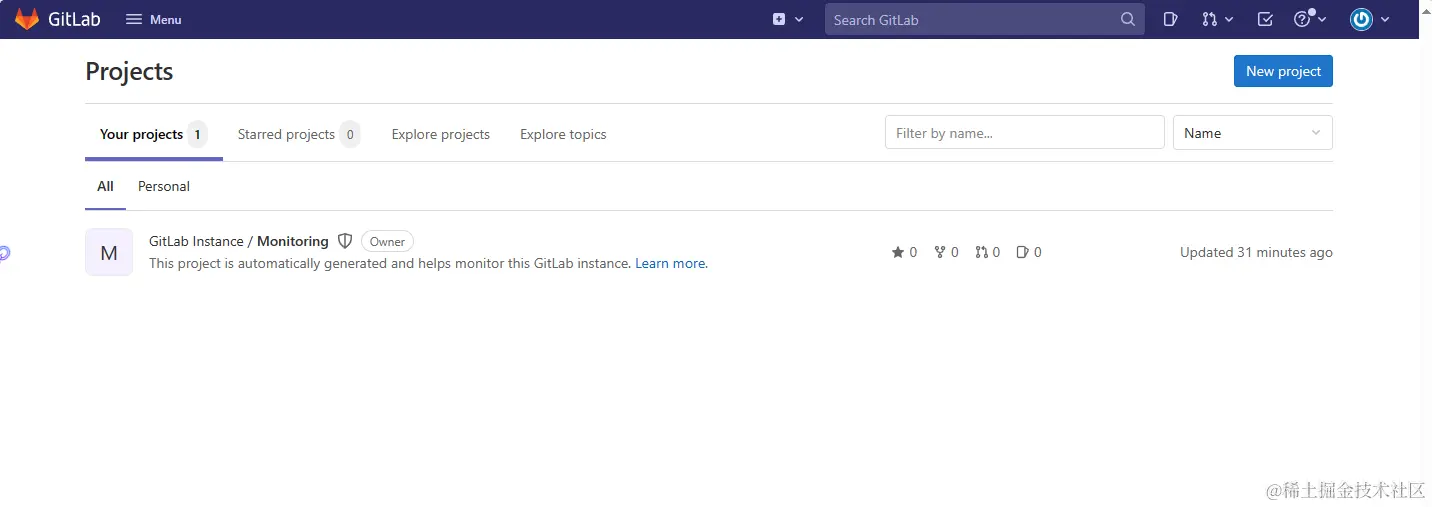
Task: Focus the Search GitLab field
Action: 984,19
